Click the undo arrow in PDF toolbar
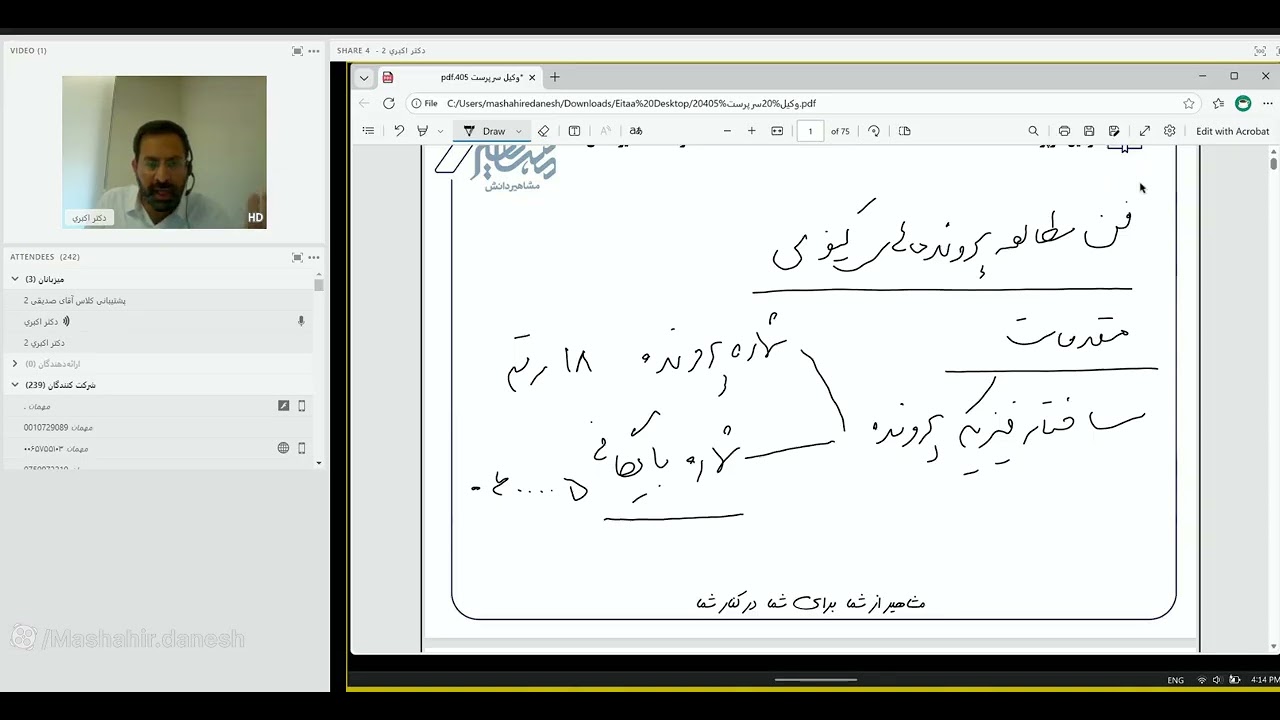The height and width of the screenshot is (720, 1280). pyautogui.click(x=399, y=131)
